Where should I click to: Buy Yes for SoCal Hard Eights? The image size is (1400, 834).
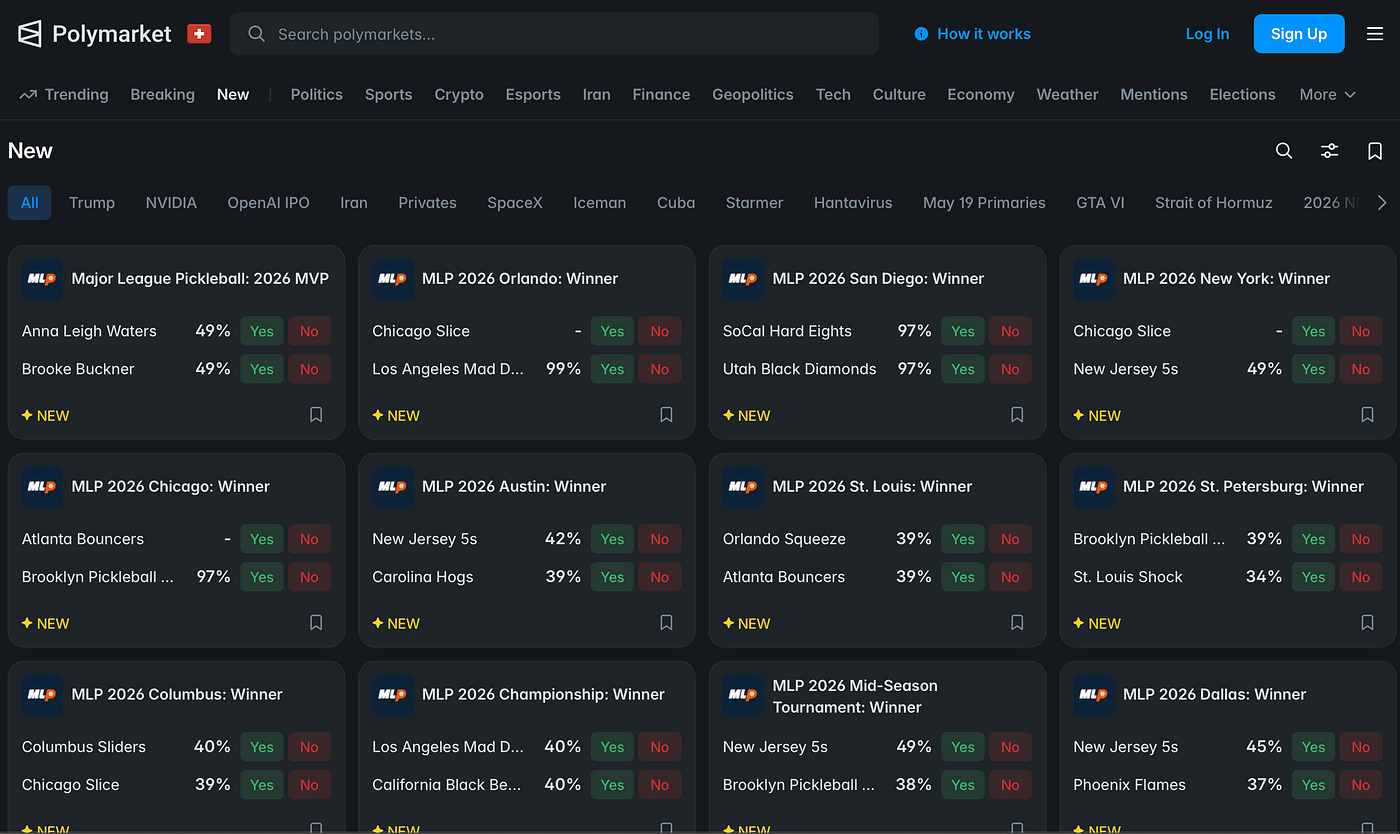tap(963, 331)
